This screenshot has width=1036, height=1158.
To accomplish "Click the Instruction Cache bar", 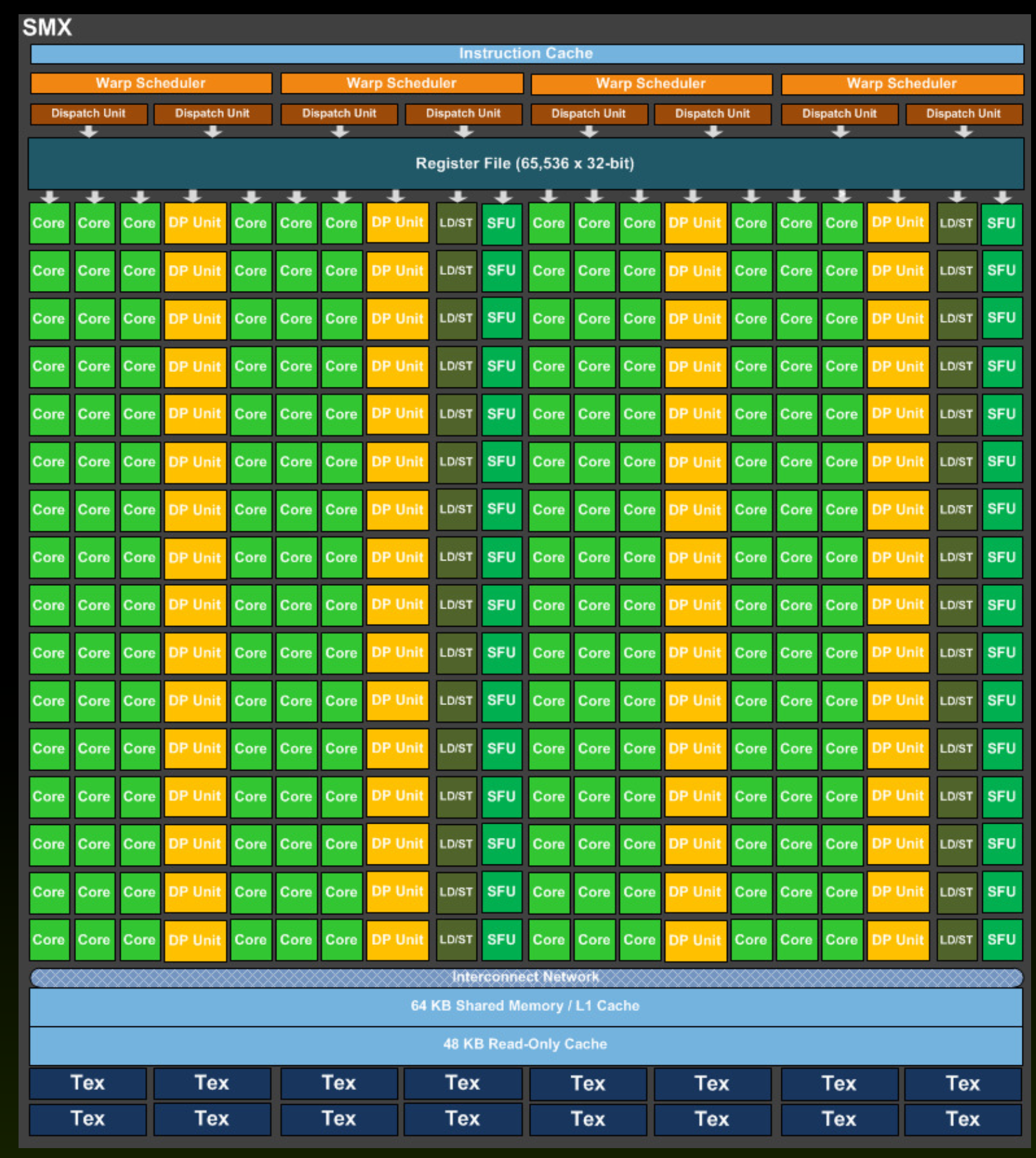I will (527, 54).
